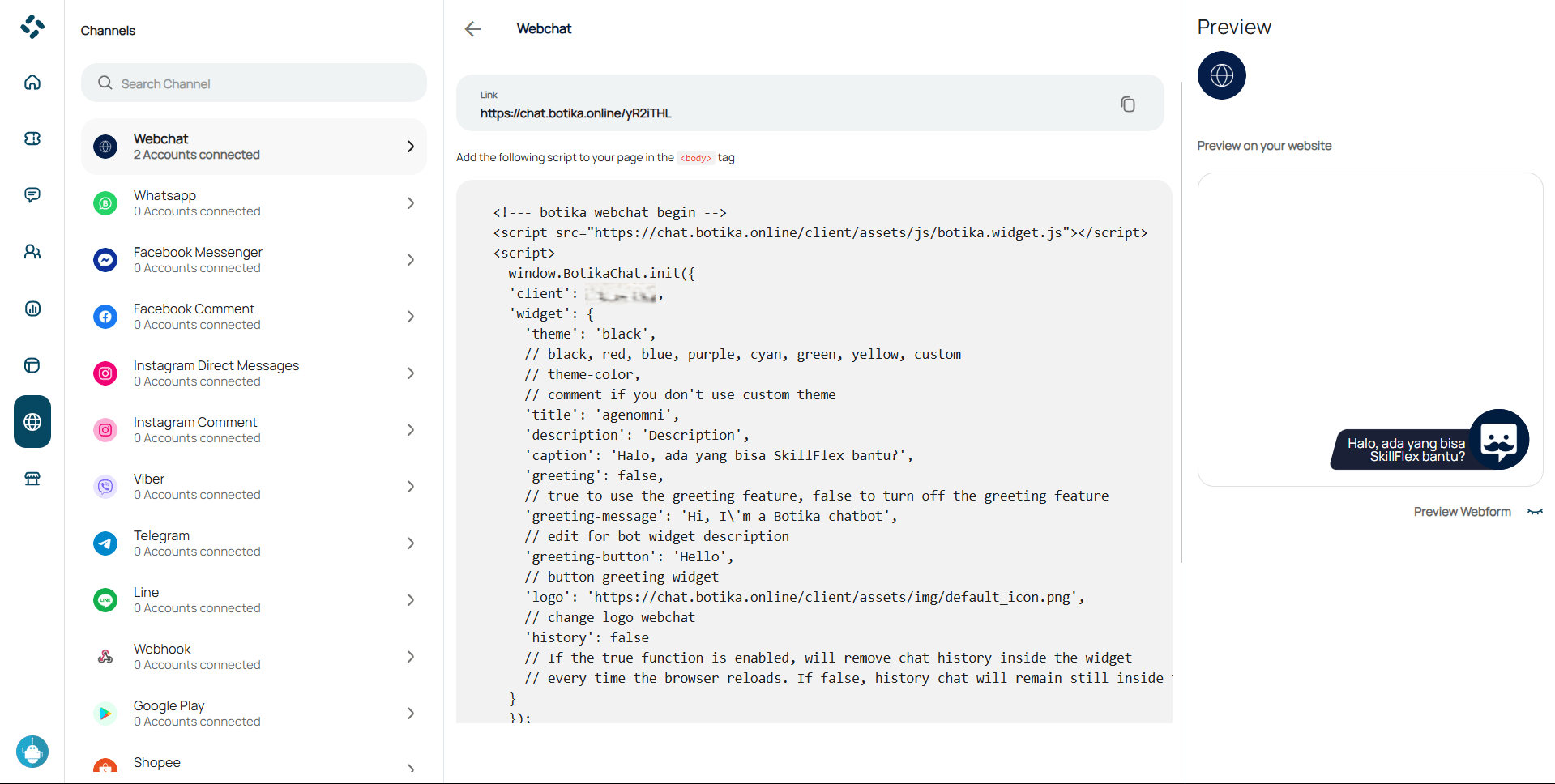Open the contacts people icon in the sidebar
The image size is (1555, 784).
[x=32, y=252]
